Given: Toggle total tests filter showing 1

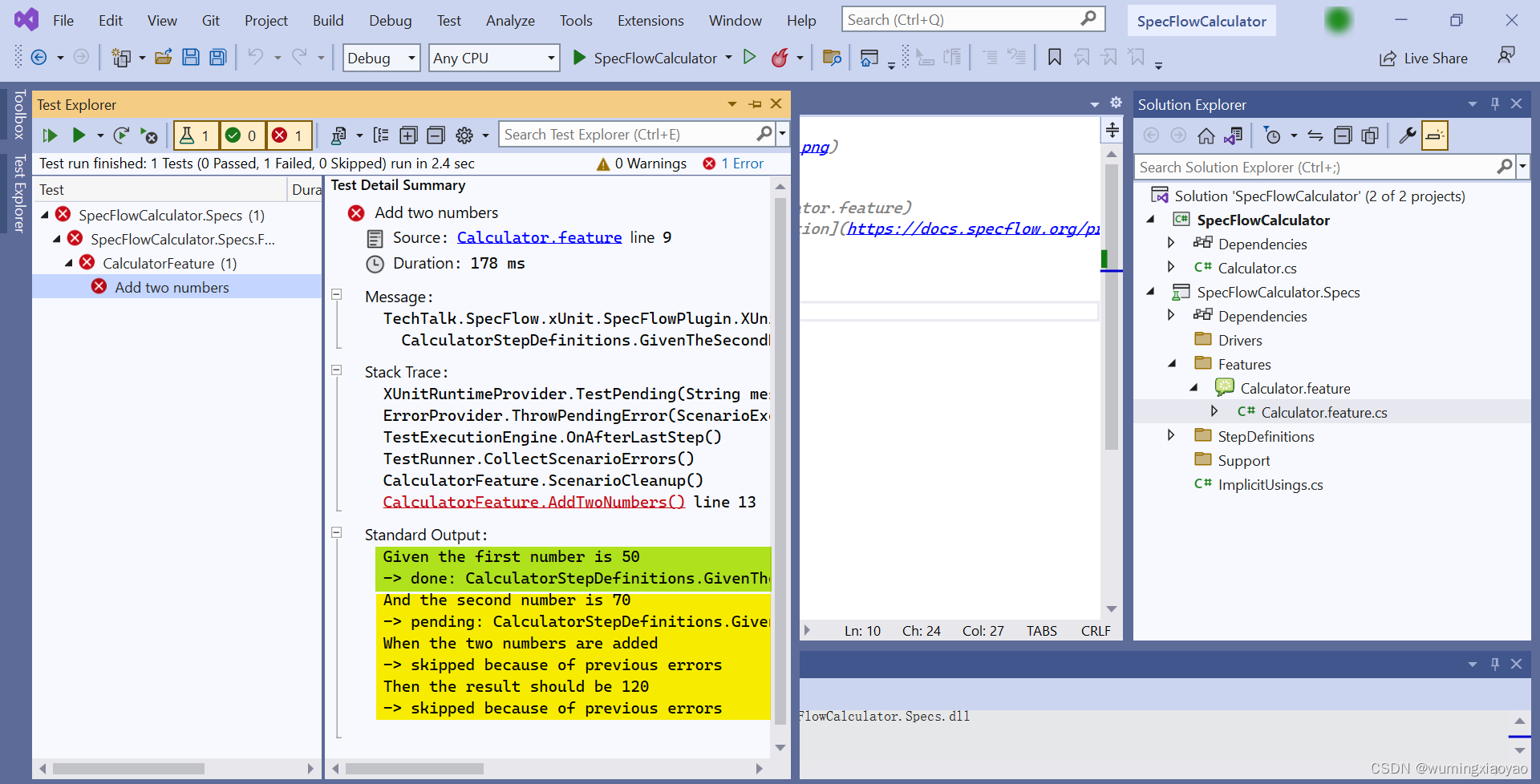Looking at the screenshot, I should 196,135.
